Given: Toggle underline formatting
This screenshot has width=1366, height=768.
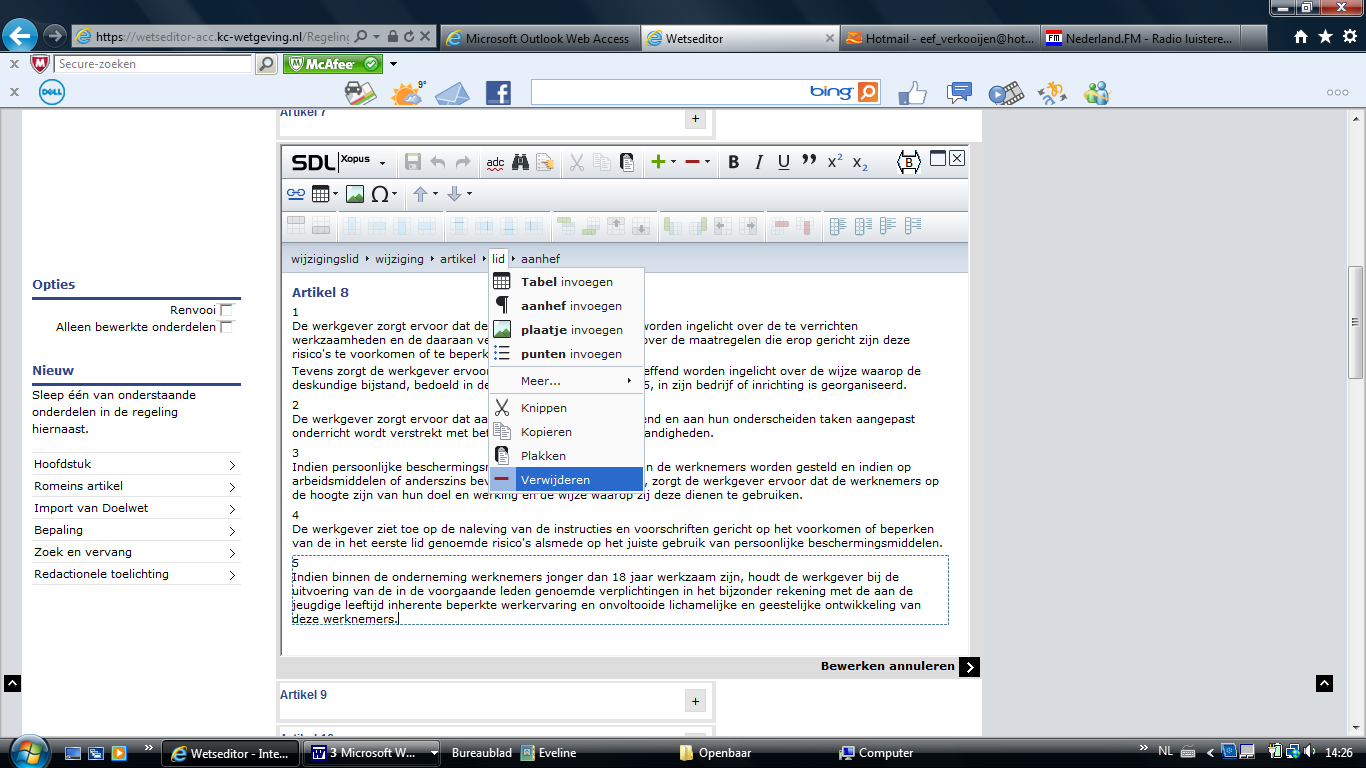Looking at the screenshot, I should click(784, 162).
